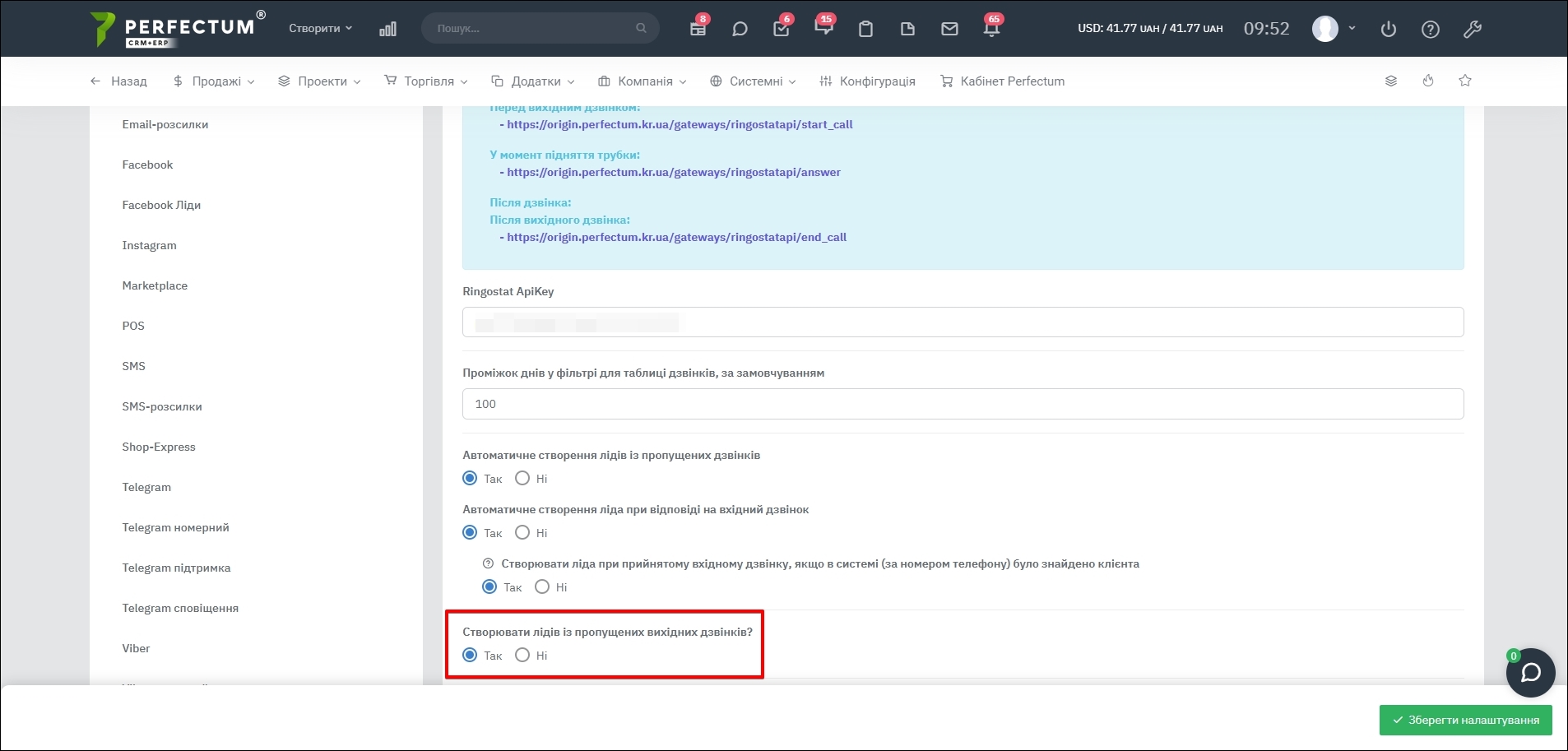Open 'Telegram підтримка' sidebar item
The image size is (1568, 751).
click(176, 568)
